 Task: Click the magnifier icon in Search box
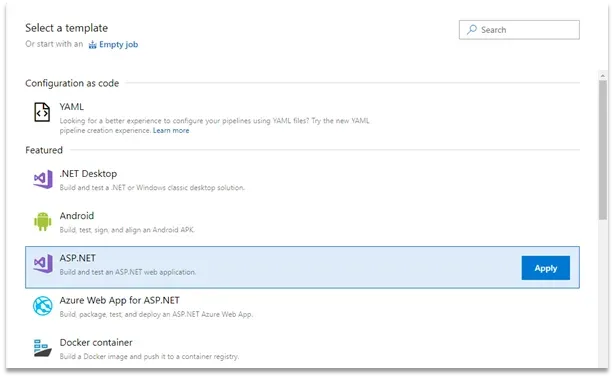(x=472, y=30)
